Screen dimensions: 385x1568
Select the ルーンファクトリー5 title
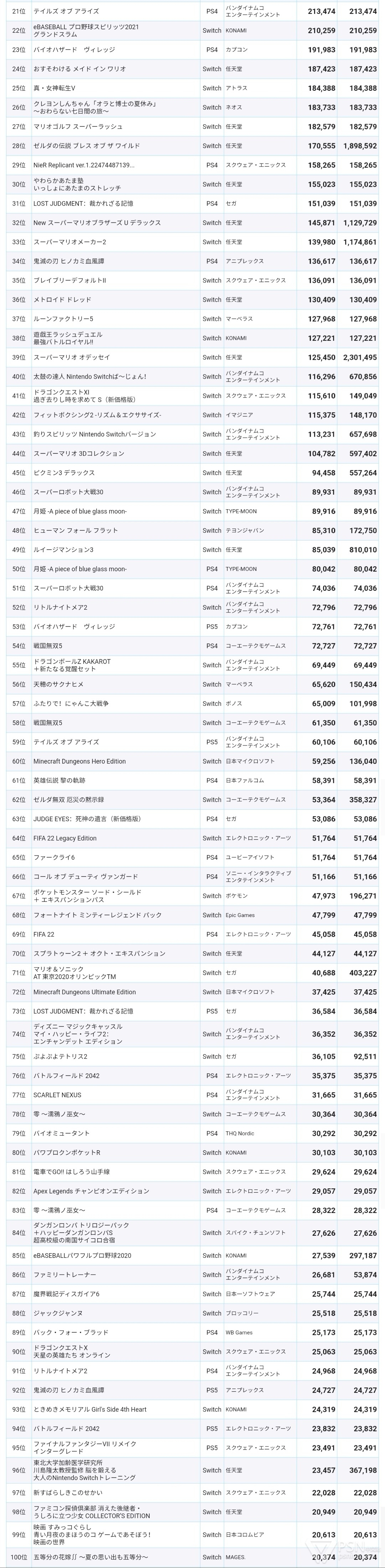(63, 319)
